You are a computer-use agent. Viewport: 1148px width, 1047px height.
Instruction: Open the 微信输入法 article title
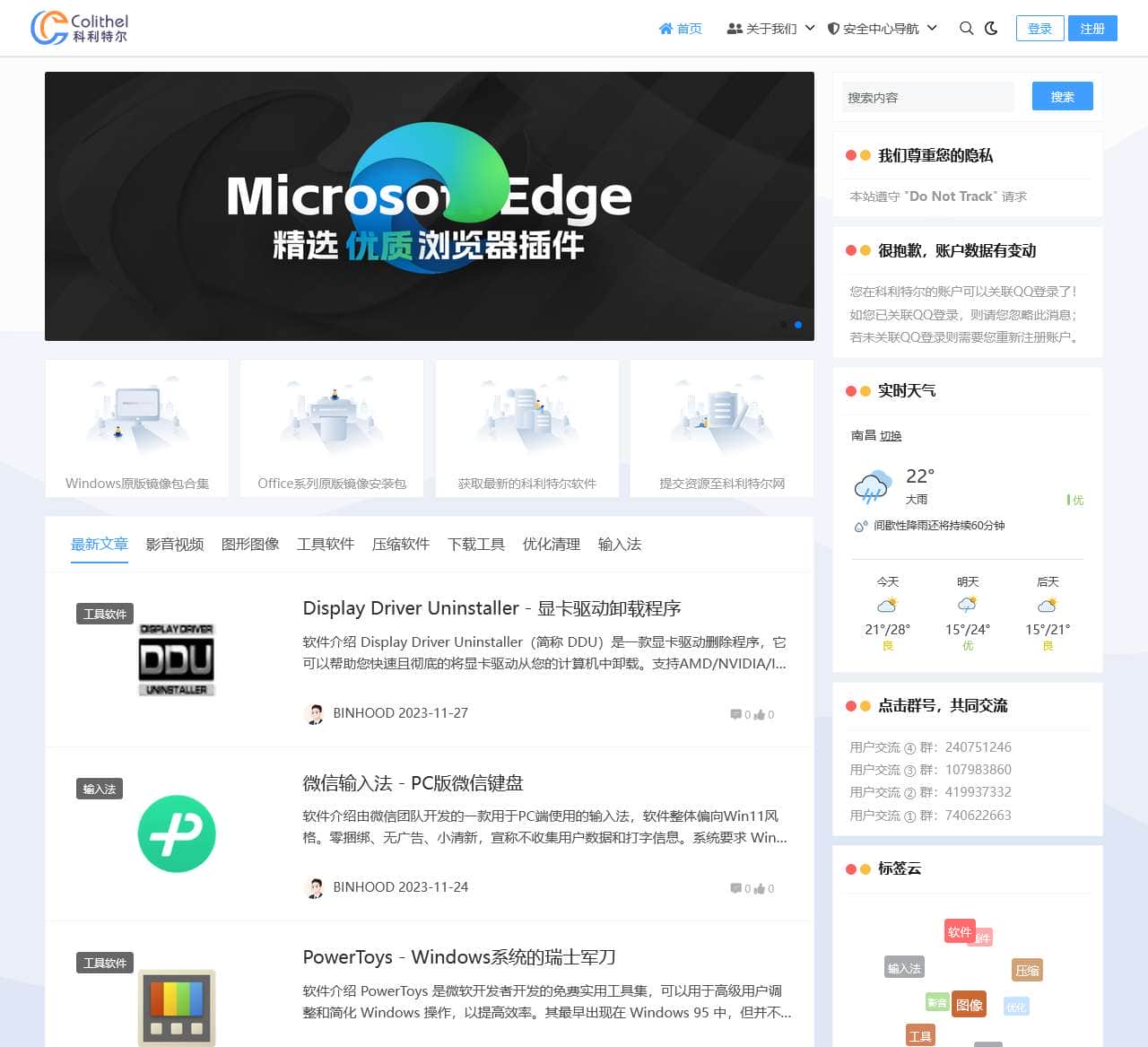[413, 783]
